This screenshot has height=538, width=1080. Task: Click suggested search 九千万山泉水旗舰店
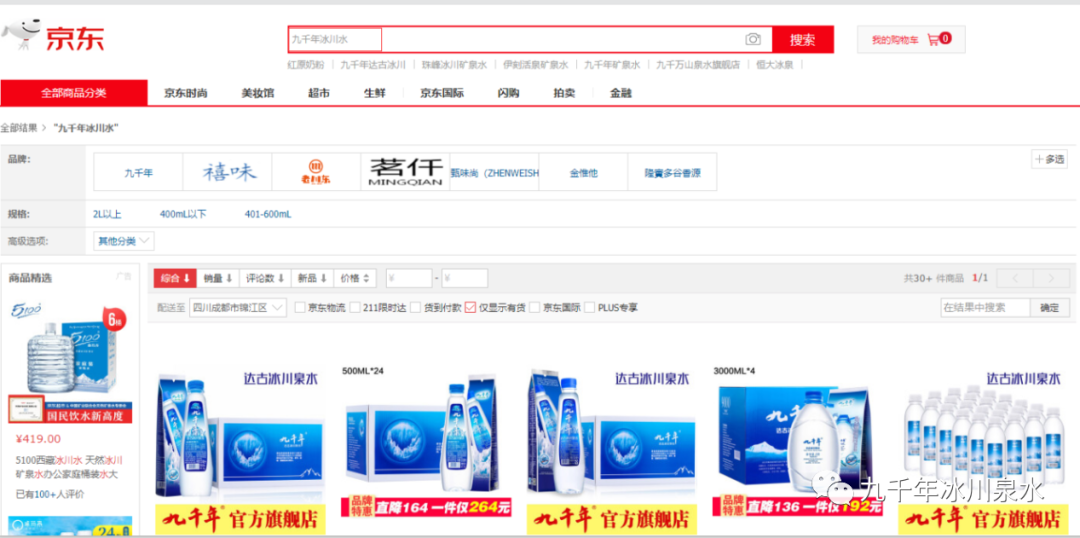698,65
